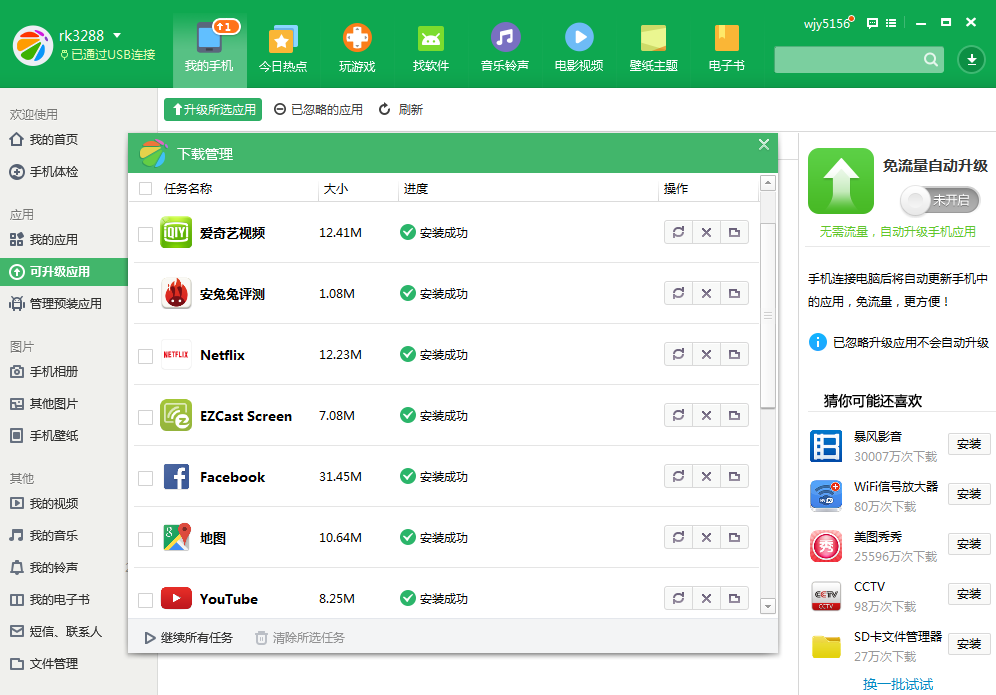Check the 安兔兔评测 task checkbox

point(145,295)
